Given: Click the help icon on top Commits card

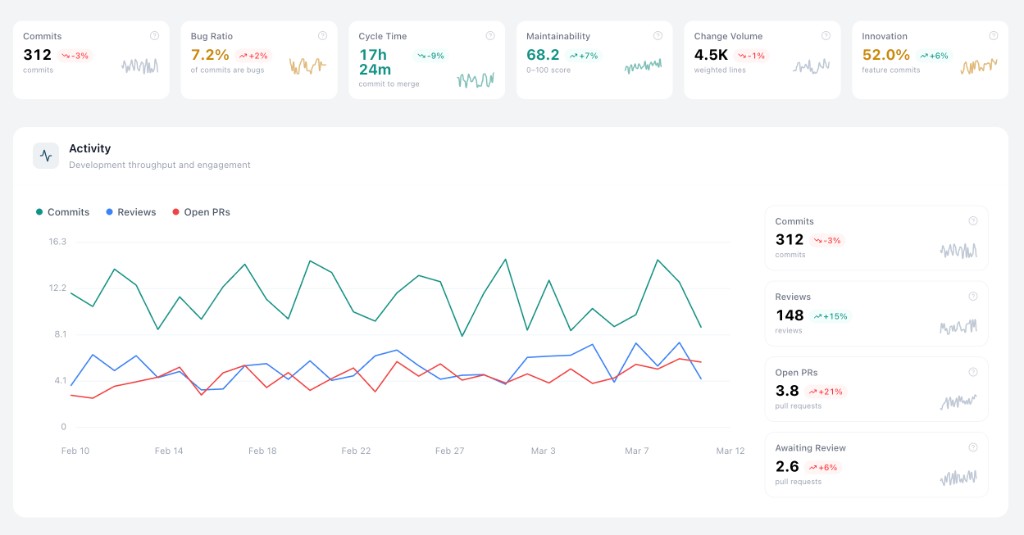Looking at the screenshot, I should coord(154,36).
